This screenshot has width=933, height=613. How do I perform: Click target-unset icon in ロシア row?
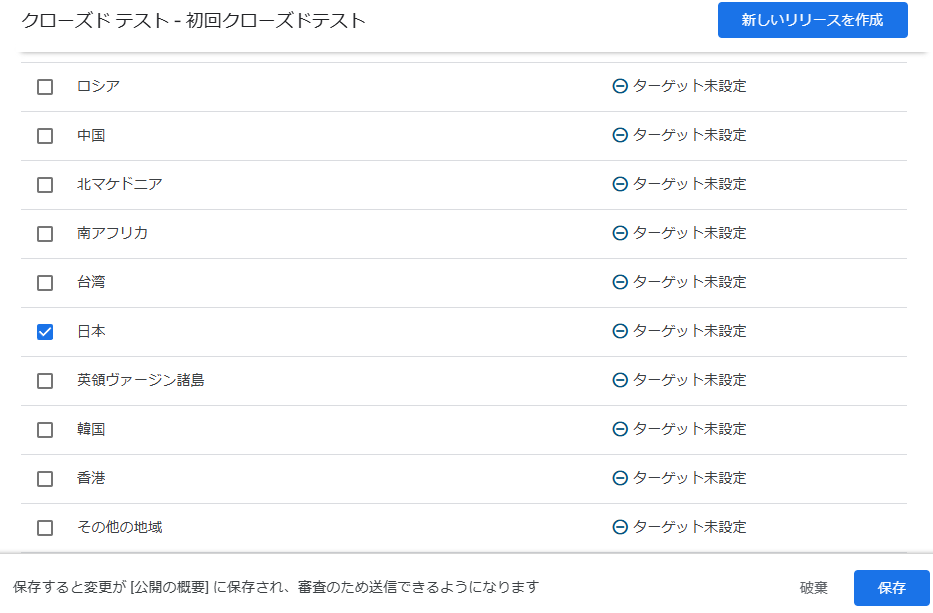(620, 86)
